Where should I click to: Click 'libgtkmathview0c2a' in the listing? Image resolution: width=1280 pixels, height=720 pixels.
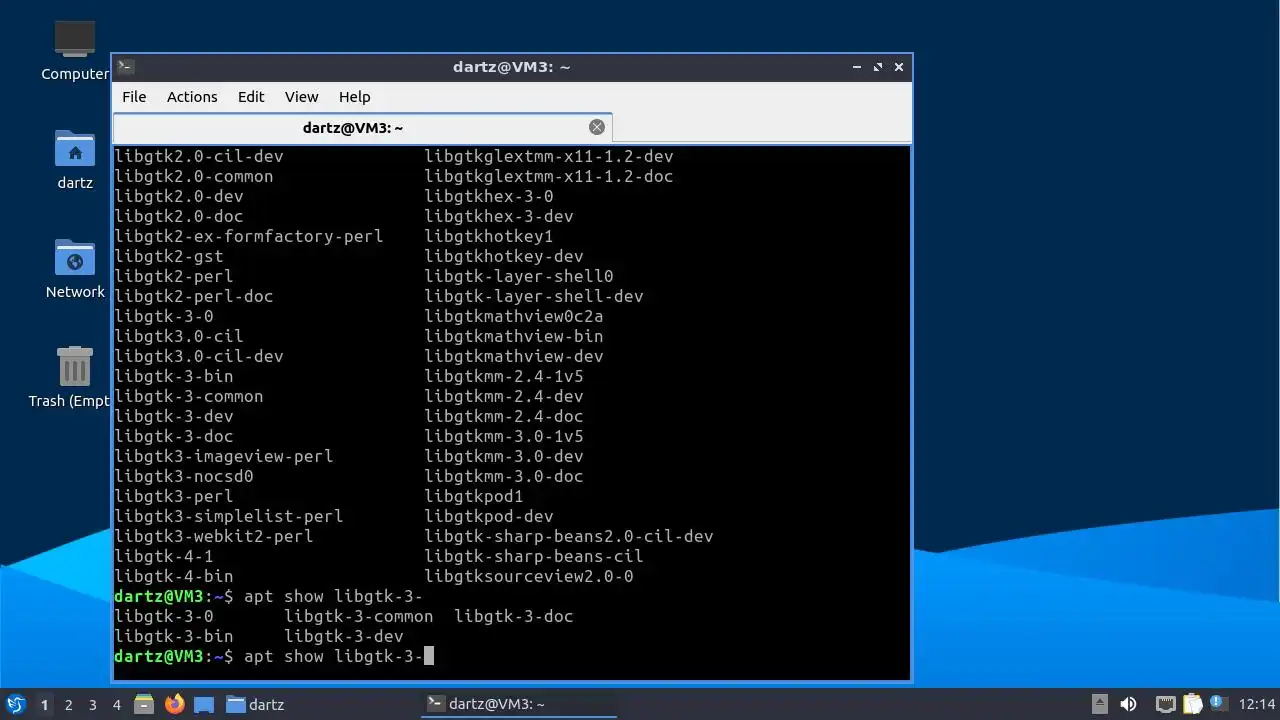[x=514, y=316]
